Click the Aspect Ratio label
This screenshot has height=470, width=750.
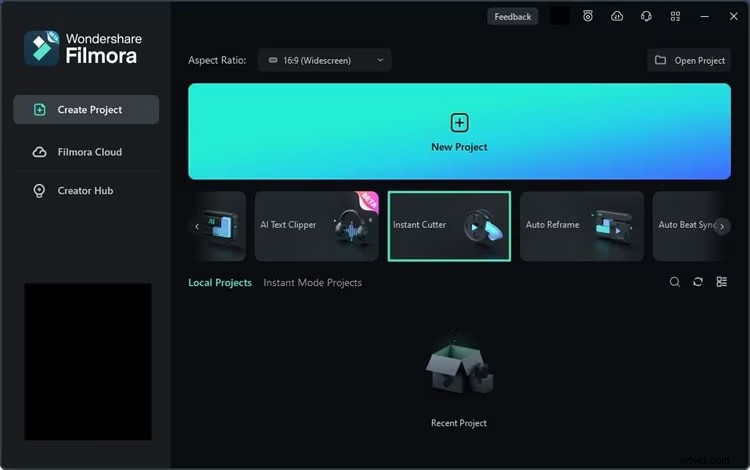(x=217, y=60)
